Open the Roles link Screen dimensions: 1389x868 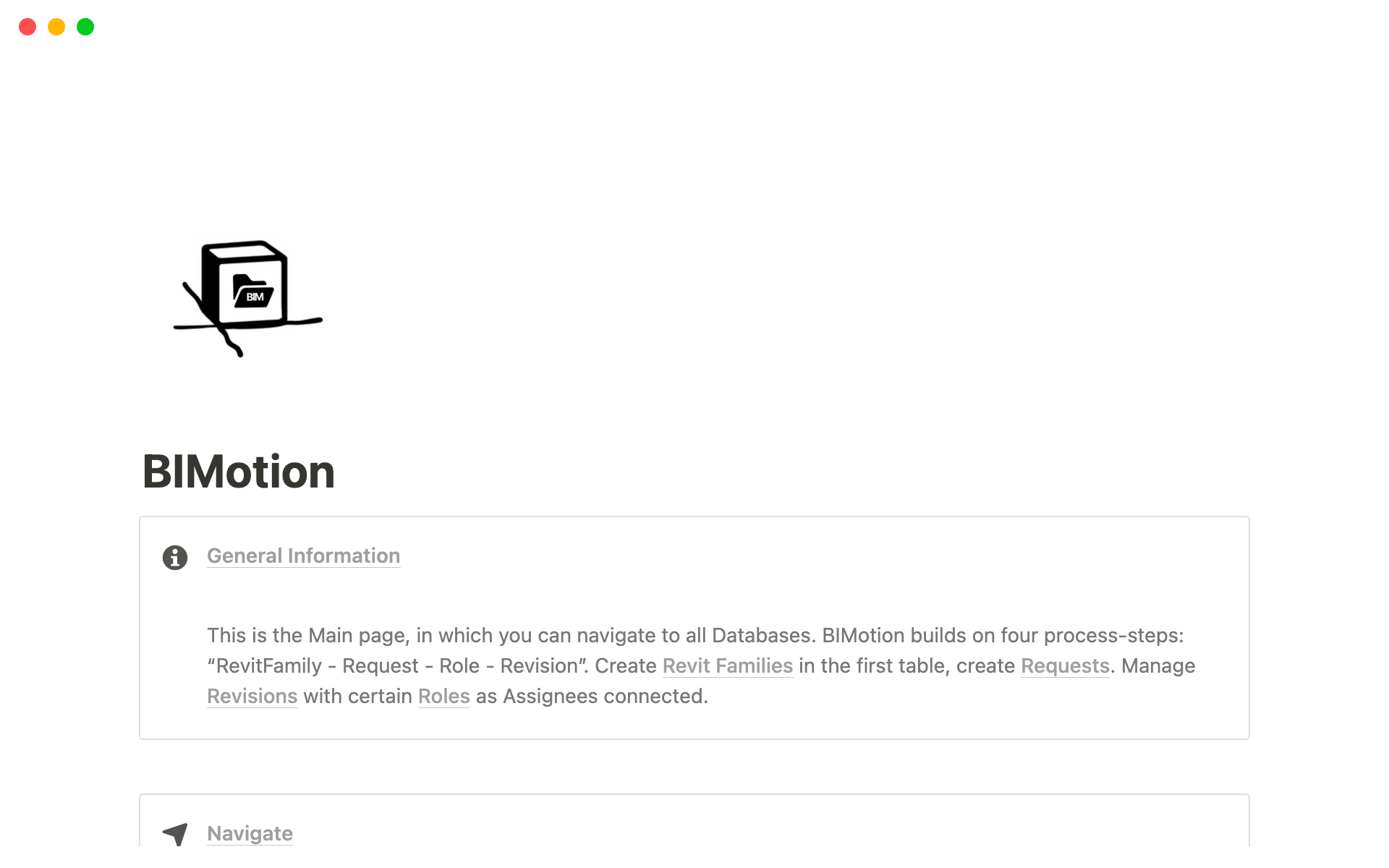pos(443,696)
